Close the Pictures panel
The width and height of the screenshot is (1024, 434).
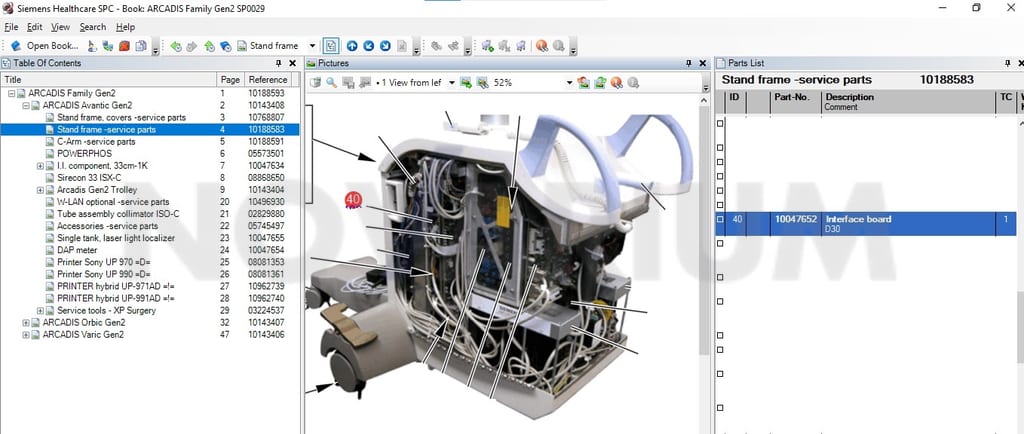(703, 63)
